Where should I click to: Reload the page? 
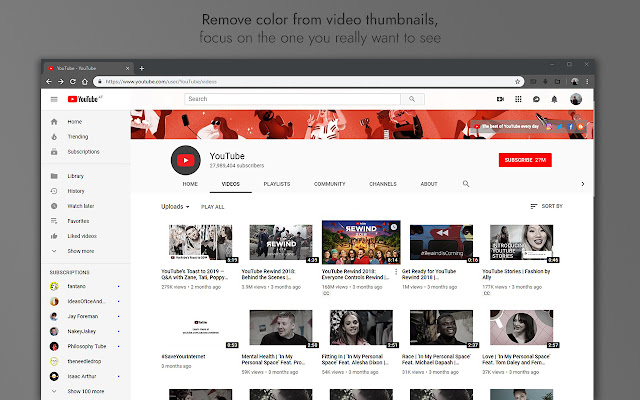[73, 82]
